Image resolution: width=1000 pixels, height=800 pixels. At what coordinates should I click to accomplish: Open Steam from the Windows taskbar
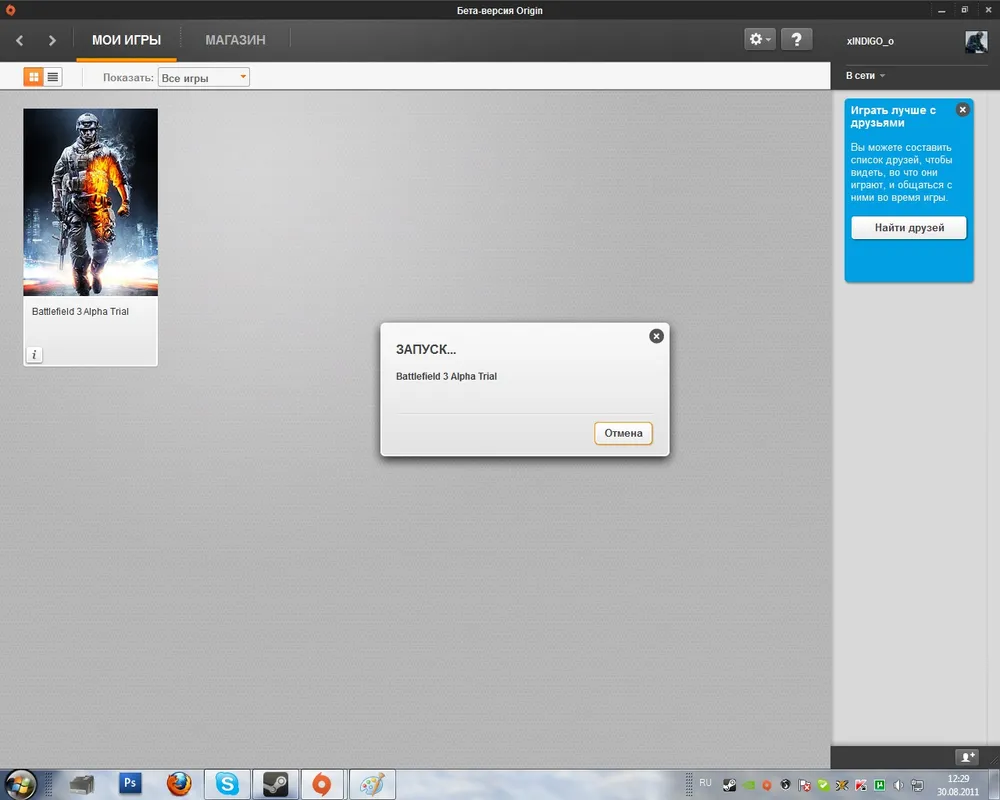274,784
